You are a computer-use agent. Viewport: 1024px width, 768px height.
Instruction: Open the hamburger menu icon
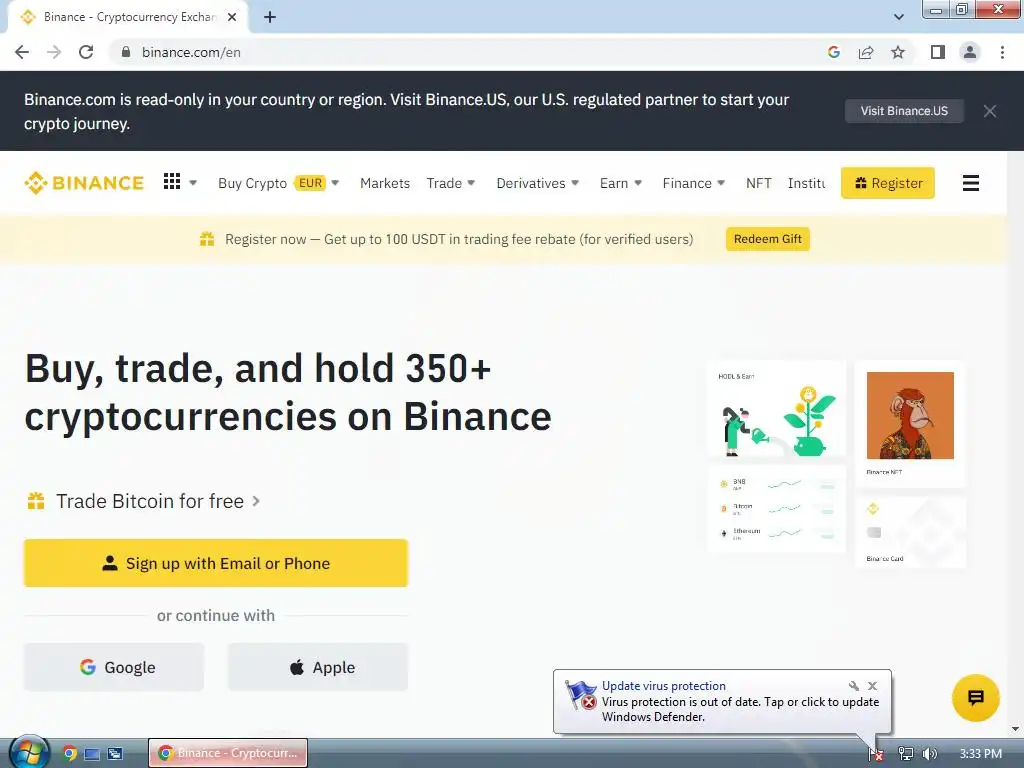[x=970, y=183]
